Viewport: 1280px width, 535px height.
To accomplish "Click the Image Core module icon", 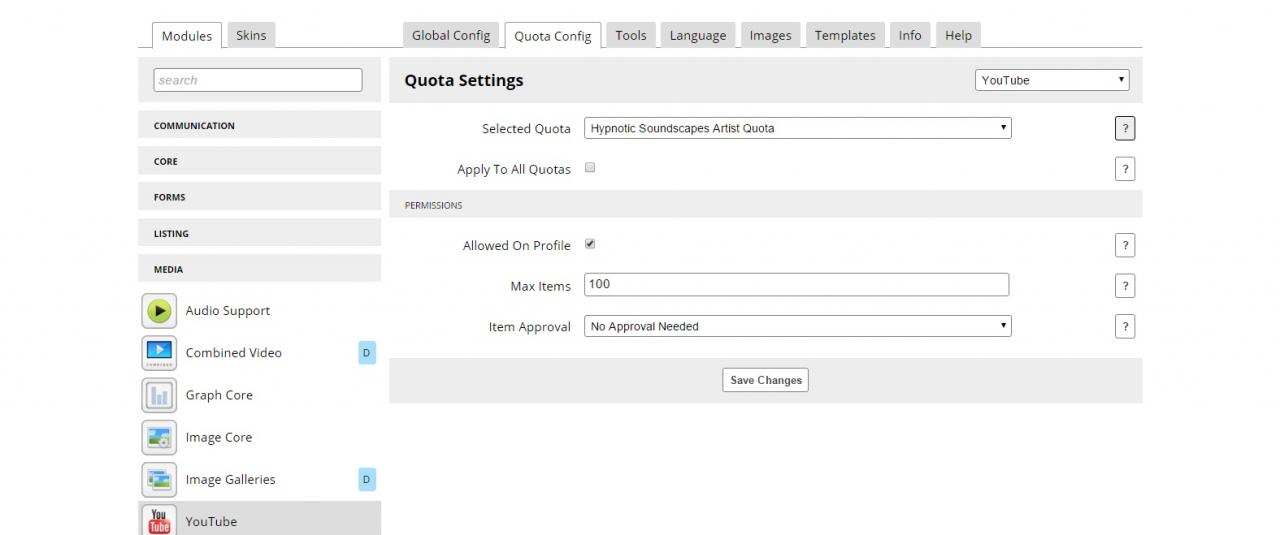I will 159,437.
